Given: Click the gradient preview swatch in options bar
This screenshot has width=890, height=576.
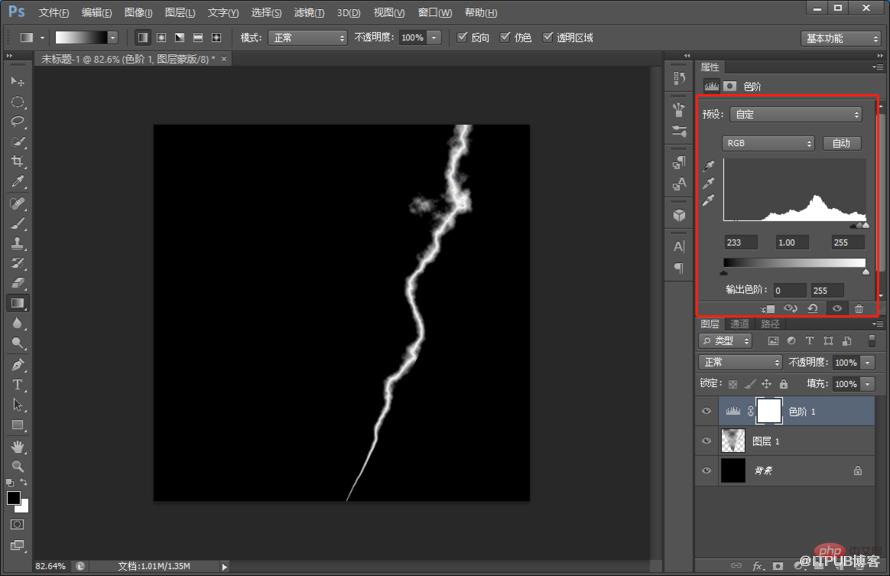Looking at the screenshot, I should [x=81, y=37].
